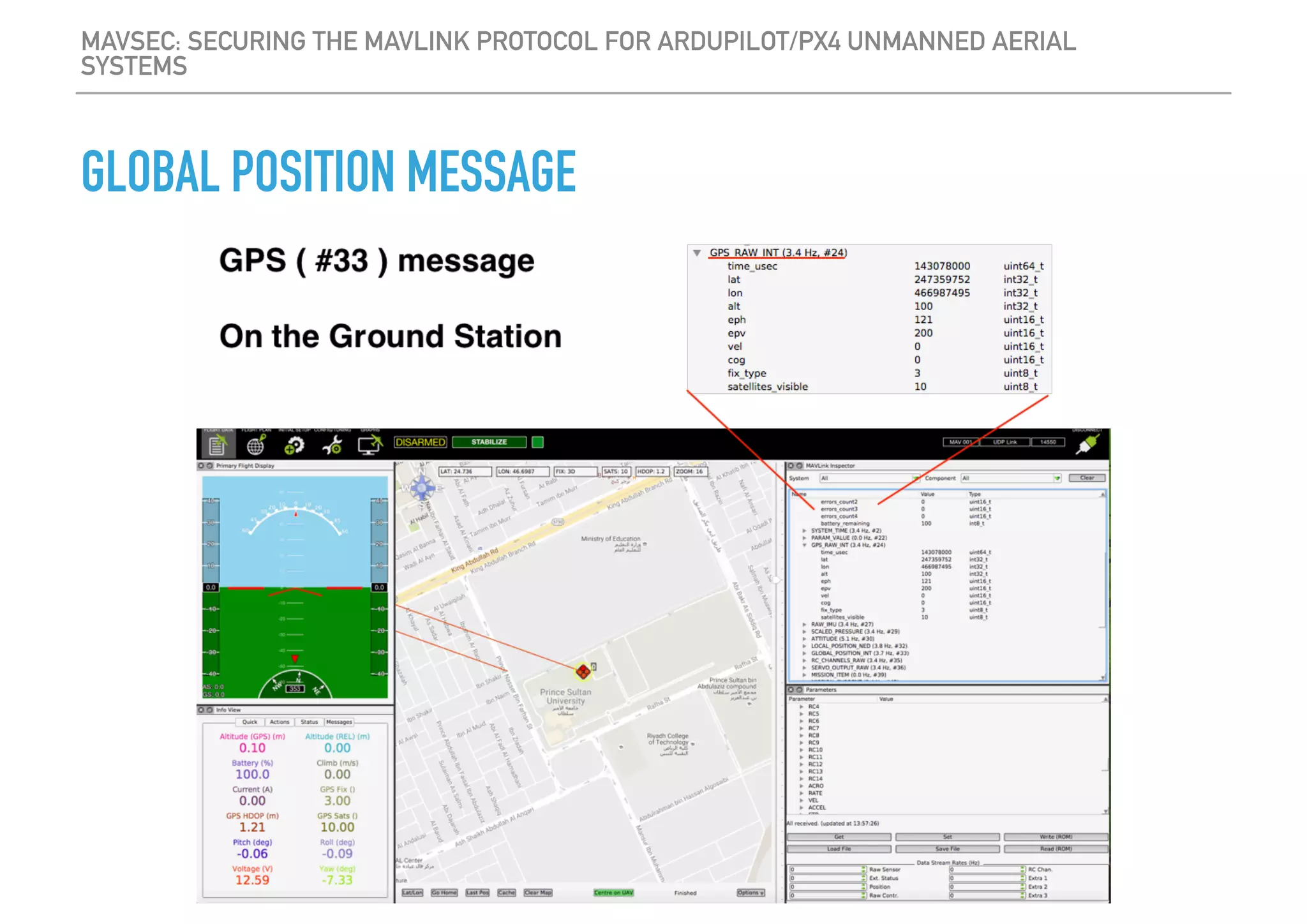Screen dimensions: 1307x924
Task: Open the Flight Data view icon
Action: (x=218, y=444)
